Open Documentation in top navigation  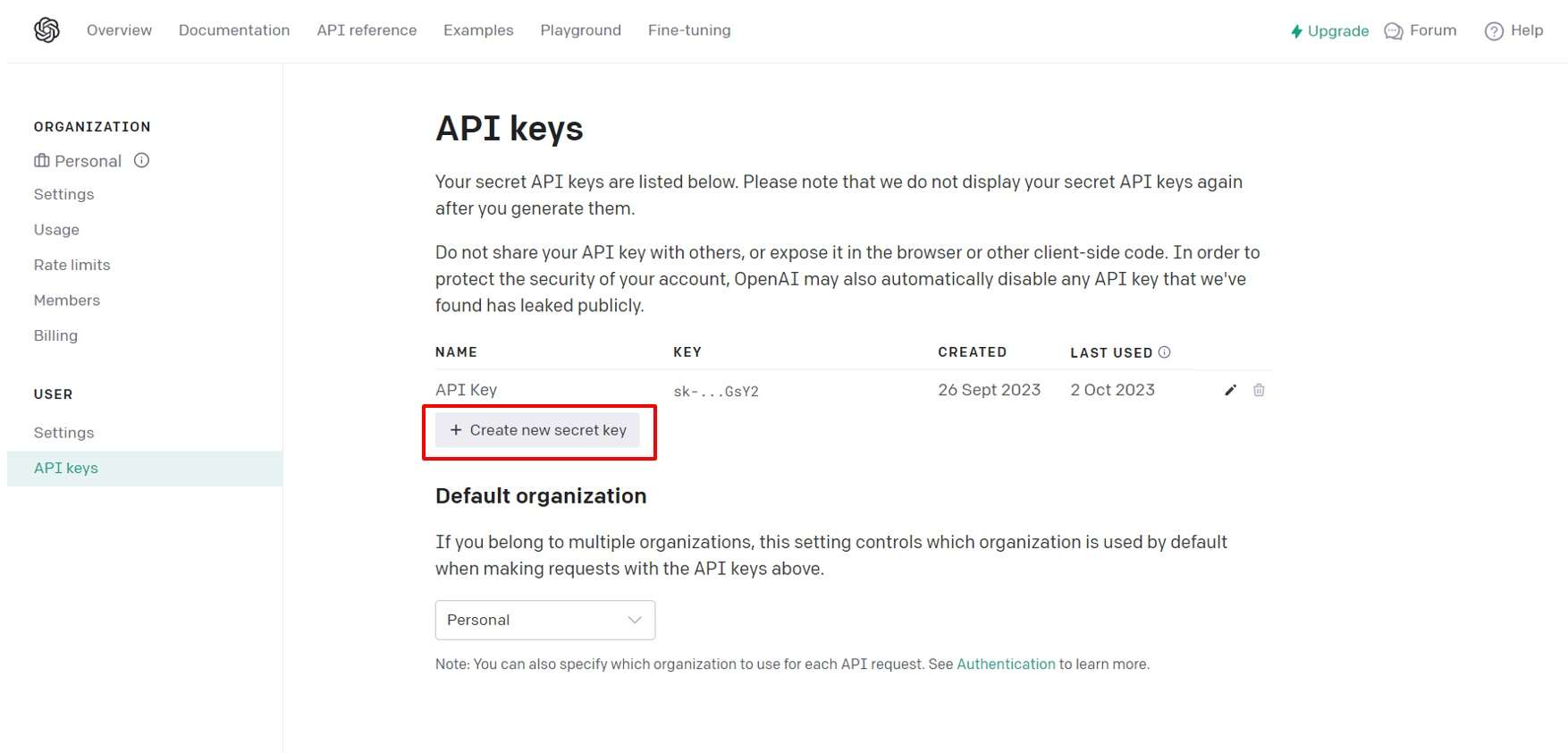tap(234, 30)
